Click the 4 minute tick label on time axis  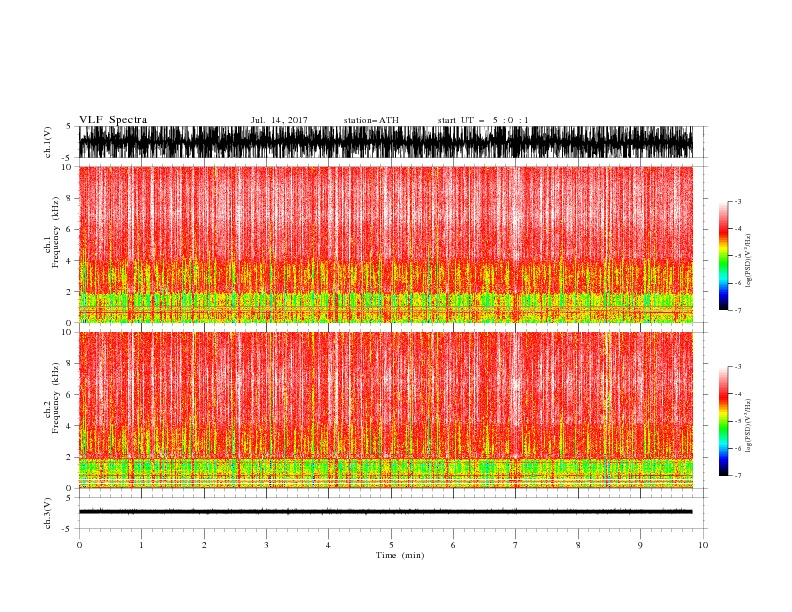tap(328, 545)
